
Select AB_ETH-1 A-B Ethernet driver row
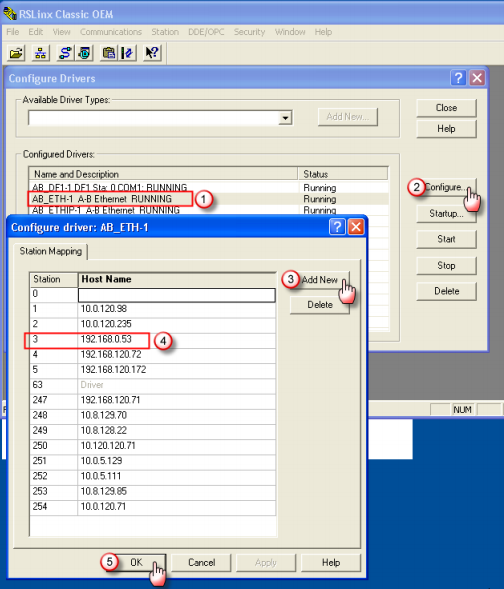[x=208, y=199]
